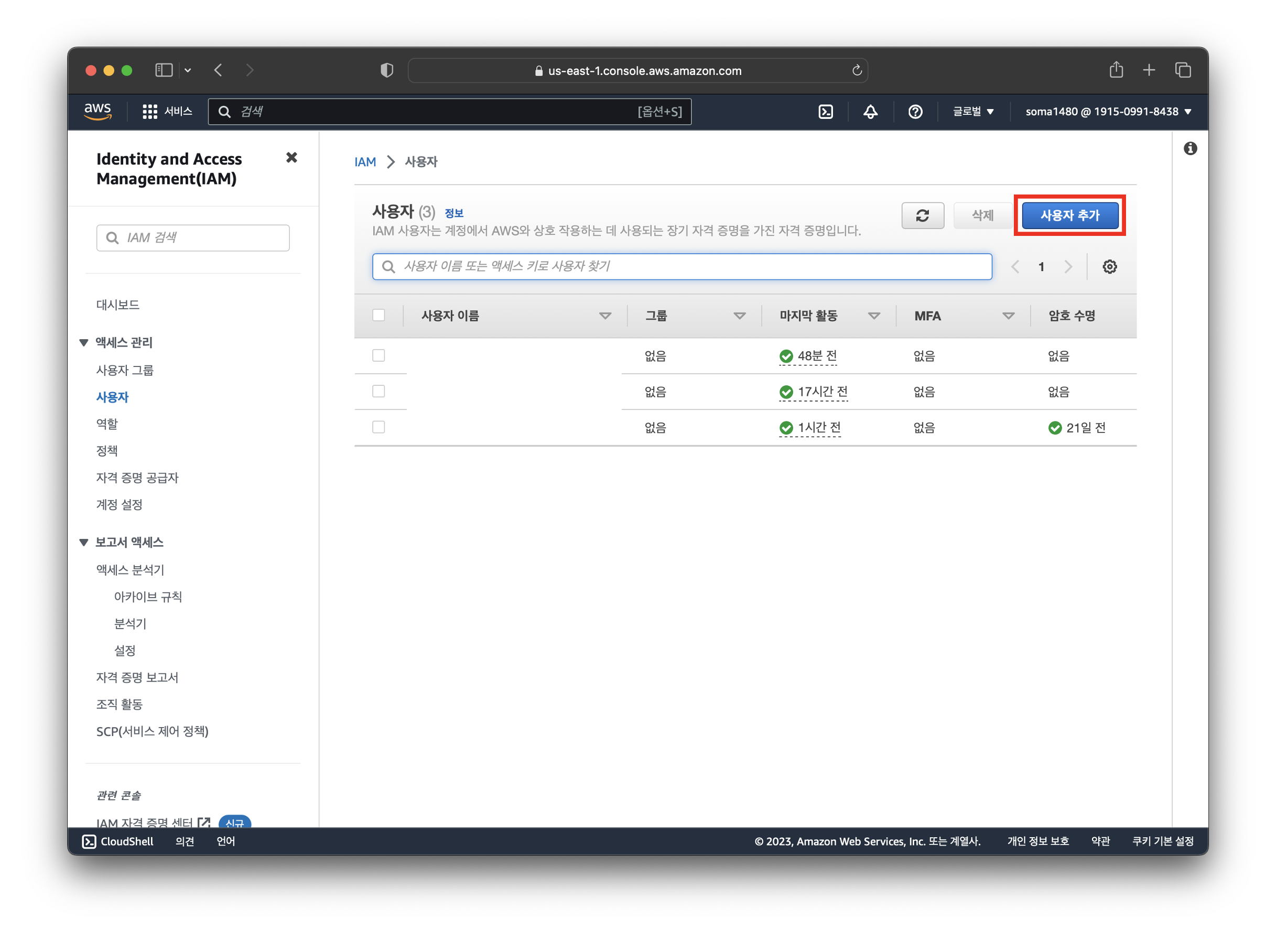Open the AWS services grid menu
The height and width of the screenshot is (952, 1277).
[x=150, y=111]
